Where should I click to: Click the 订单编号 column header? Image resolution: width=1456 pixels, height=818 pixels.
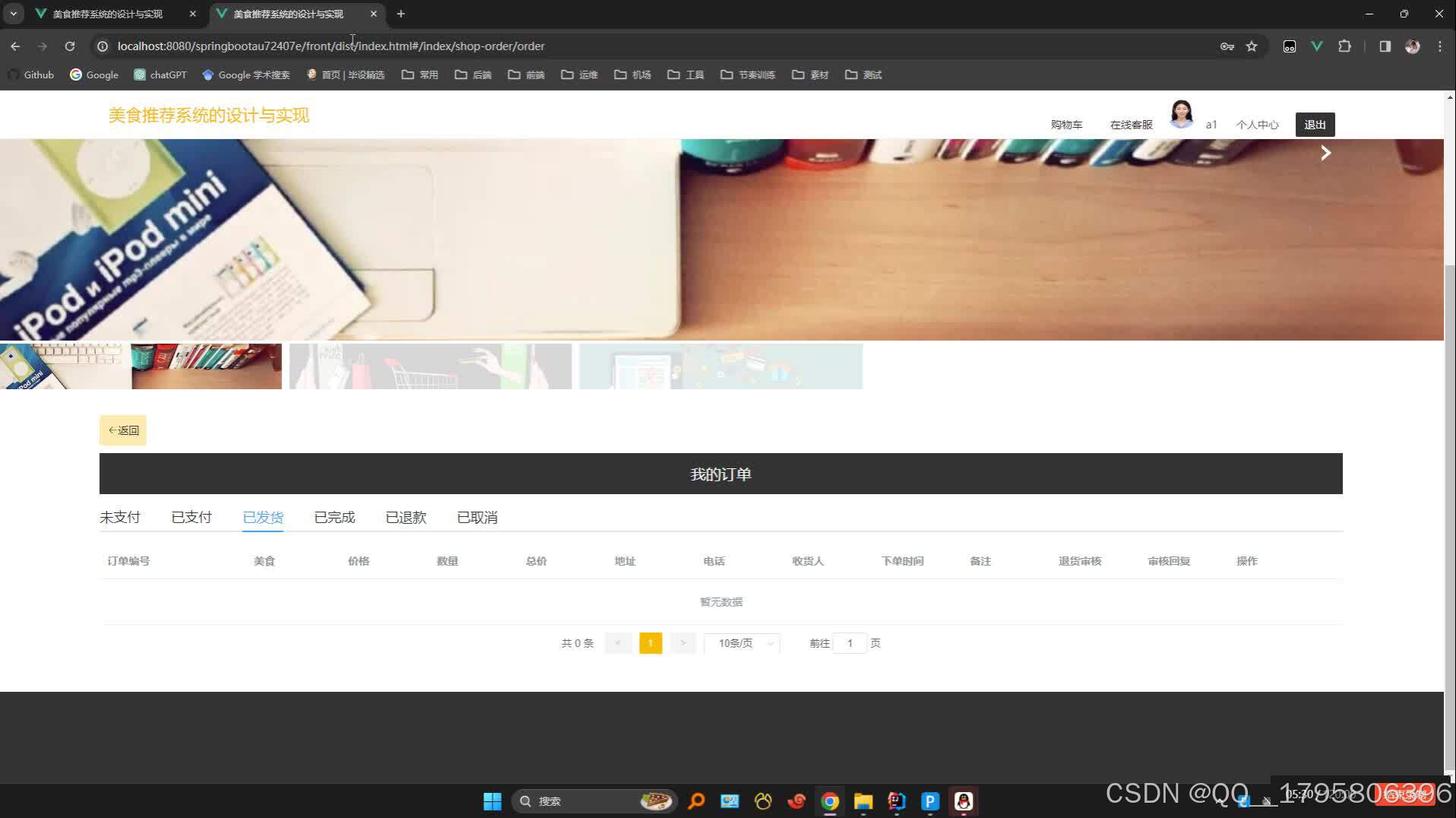(128, 561)
